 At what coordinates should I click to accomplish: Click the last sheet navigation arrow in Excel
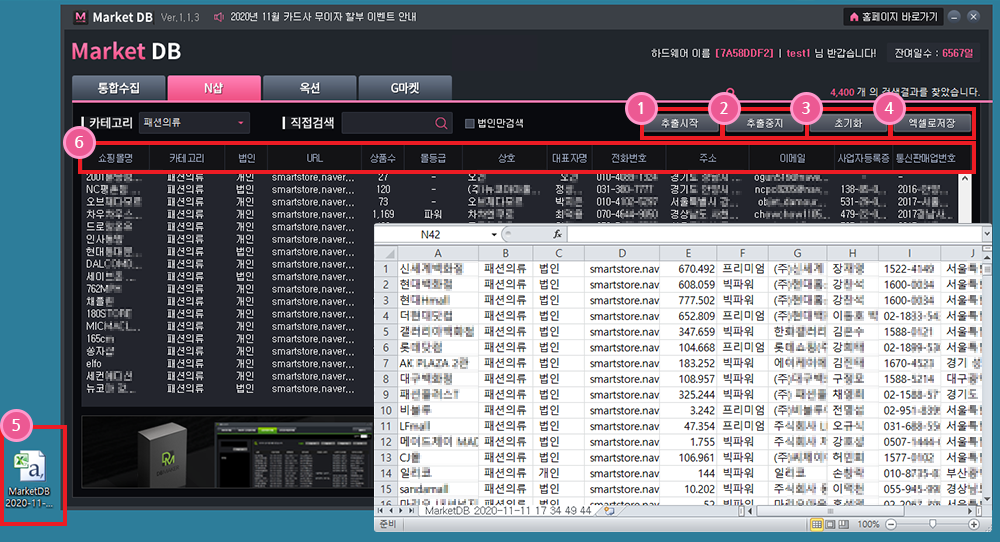point(411,511)
